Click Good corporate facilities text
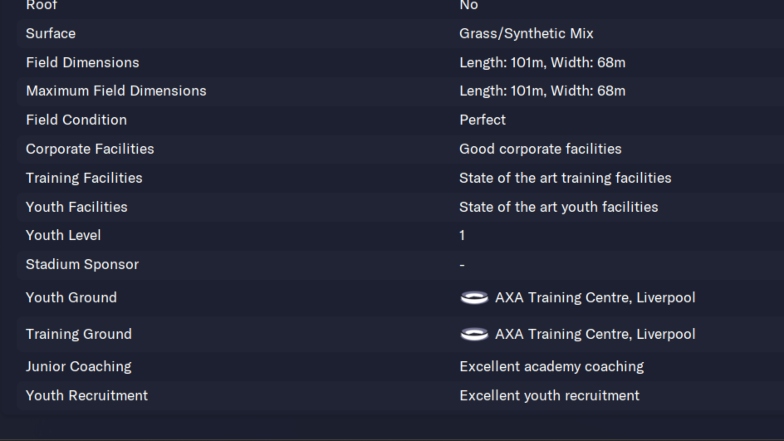 coord(540,149)
